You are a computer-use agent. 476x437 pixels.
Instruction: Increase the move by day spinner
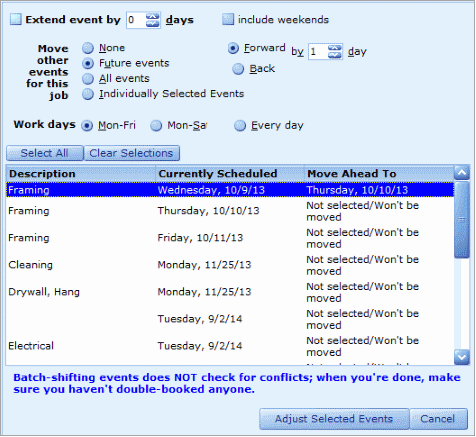point(335,48)
